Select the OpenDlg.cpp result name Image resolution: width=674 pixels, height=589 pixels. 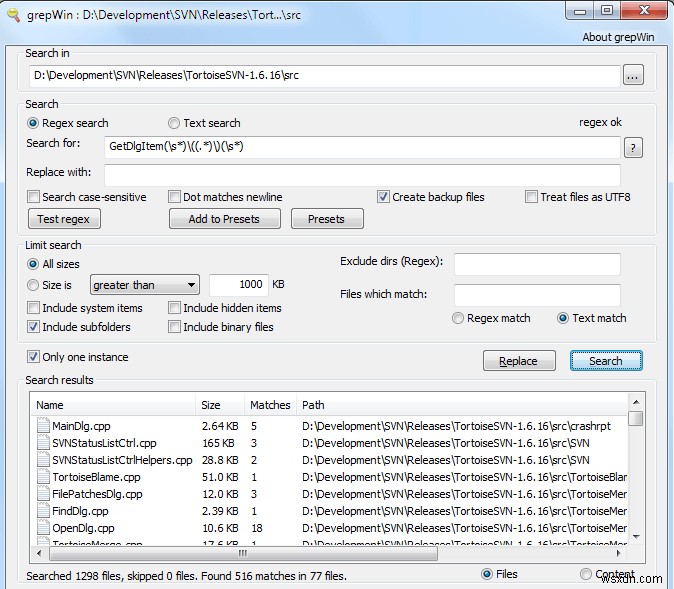83,528
